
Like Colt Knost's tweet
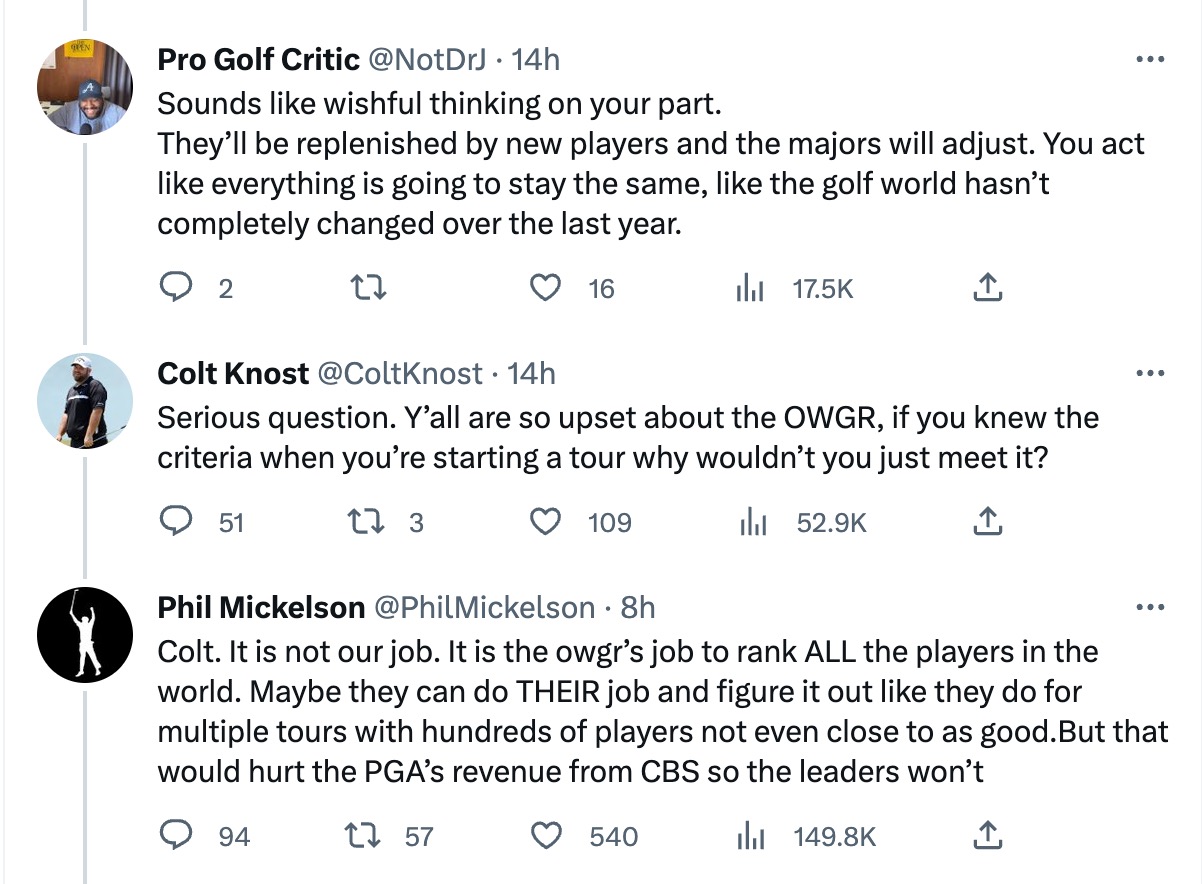[544, 522]
